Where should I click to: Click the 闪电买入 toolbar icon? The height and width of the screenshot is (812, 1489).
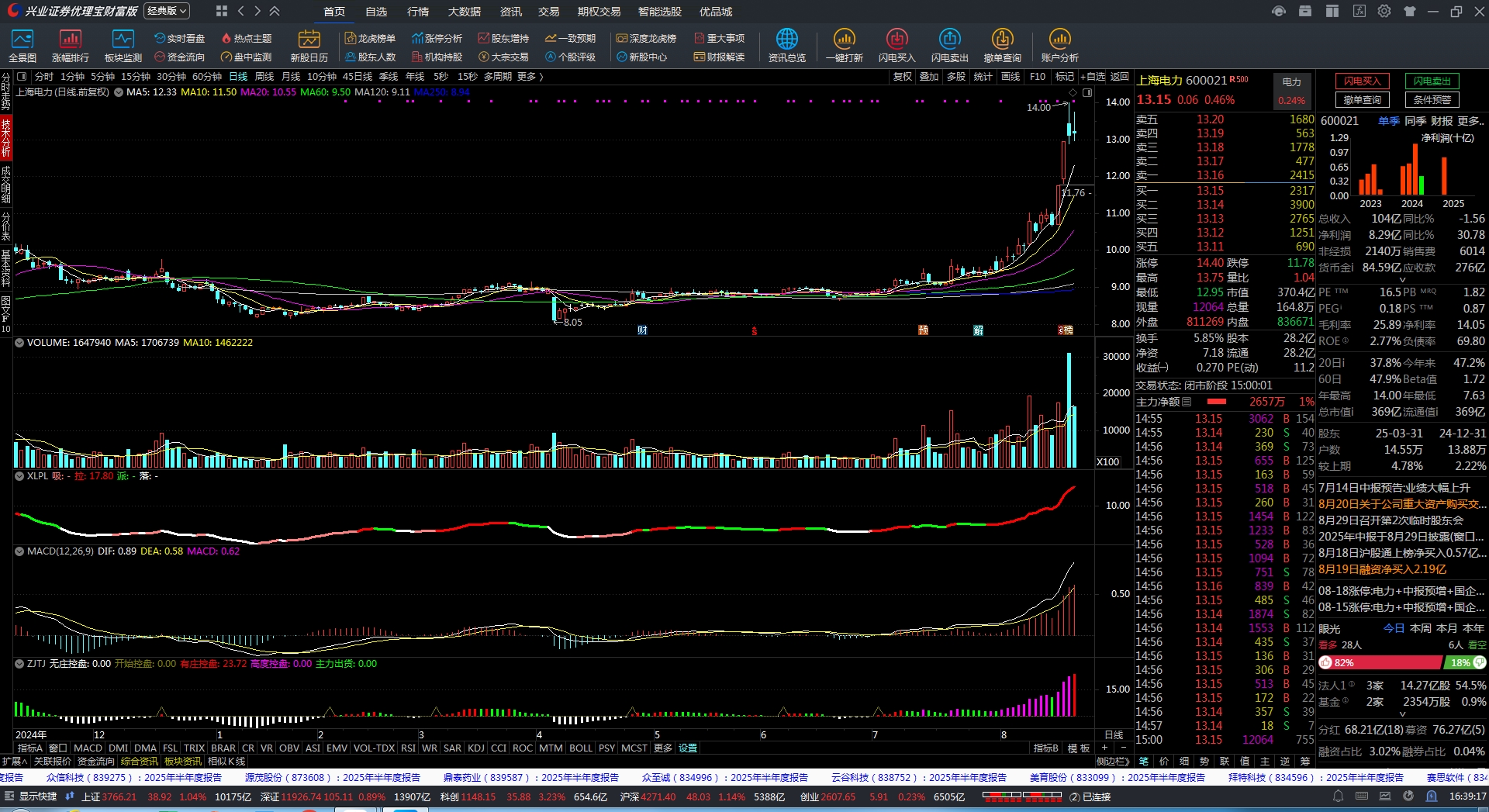point(897,46)
